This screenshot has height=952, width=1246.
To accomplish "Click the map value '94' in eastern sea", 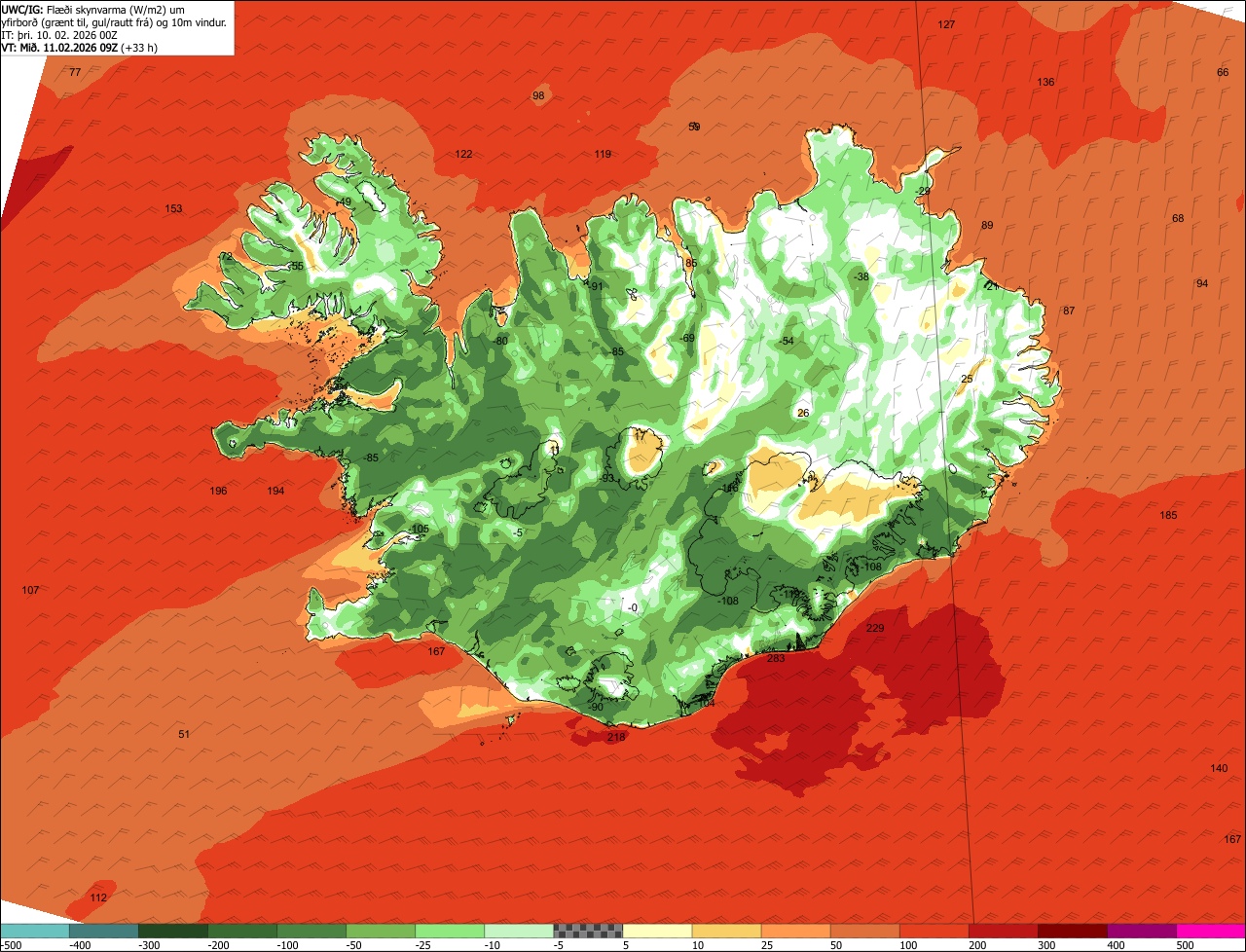I will point(1202,284).
